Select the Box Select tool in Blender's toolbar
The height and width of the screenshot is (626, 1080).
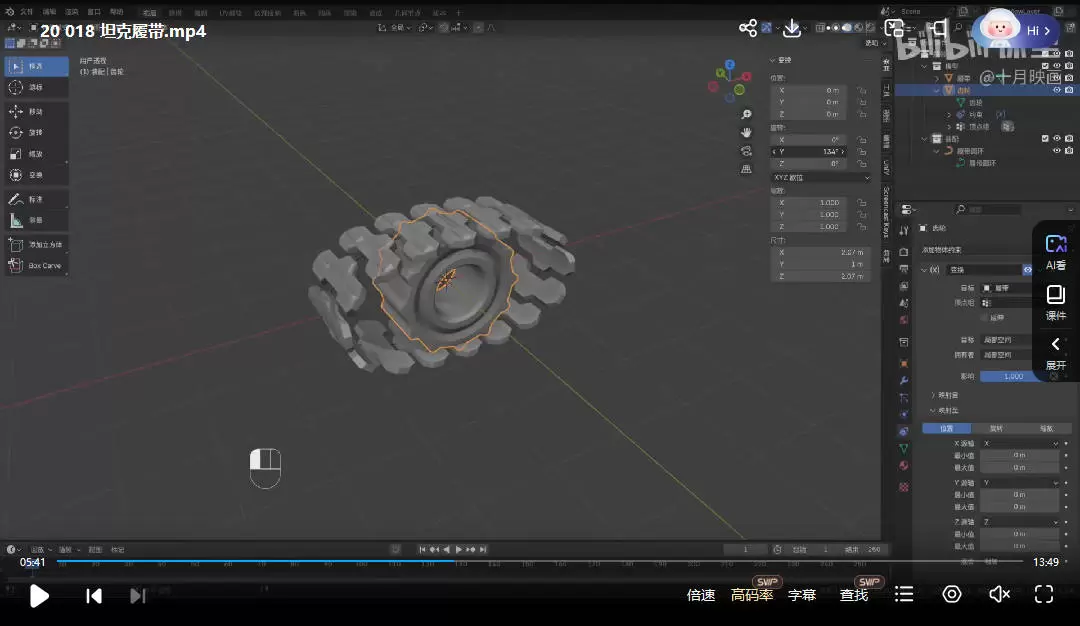tap(37, 66)
